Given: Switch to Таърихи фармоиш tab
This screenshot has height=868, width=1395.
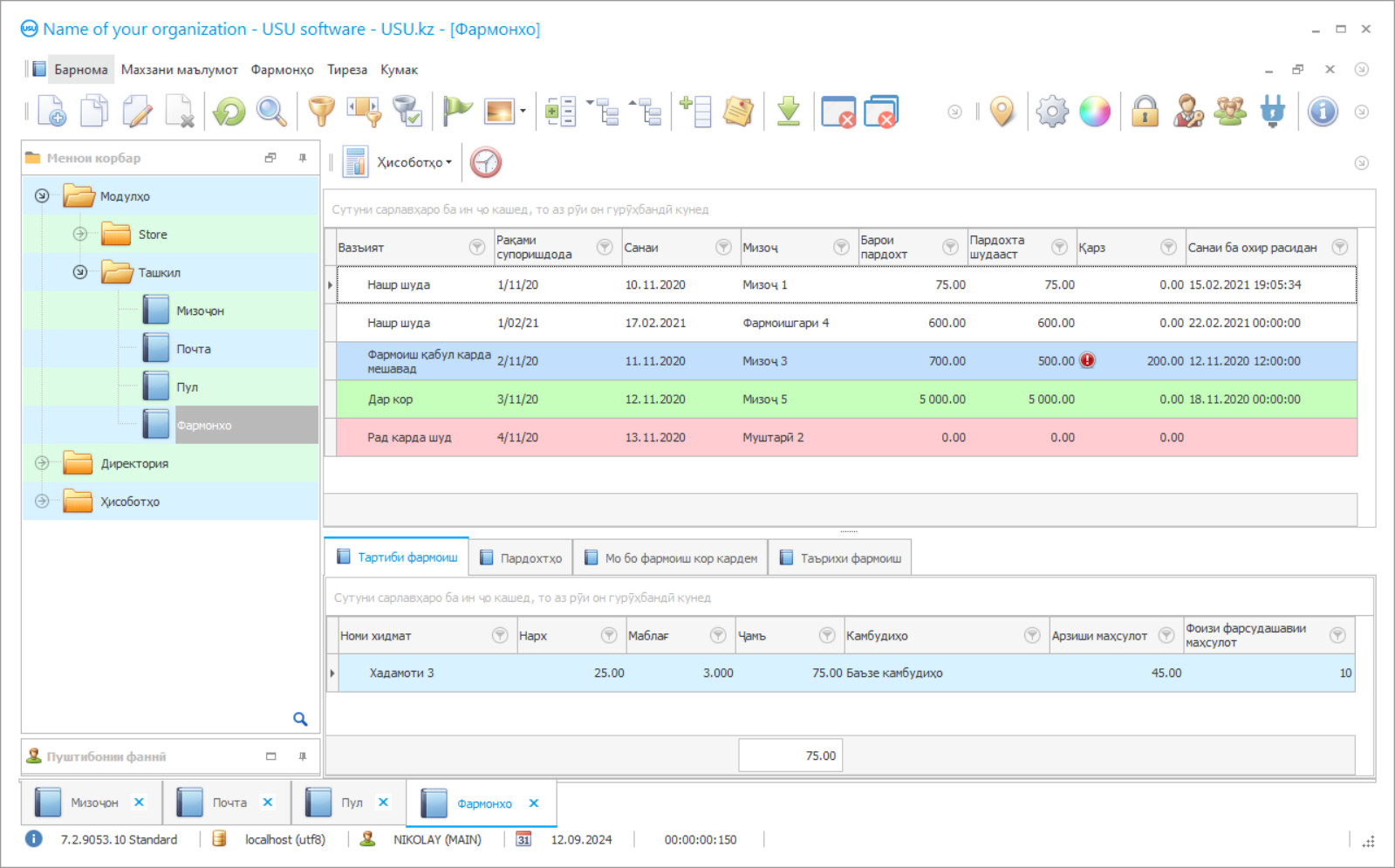Looking at the screenshot, I should pyautogui.click(x=839, y=557).
